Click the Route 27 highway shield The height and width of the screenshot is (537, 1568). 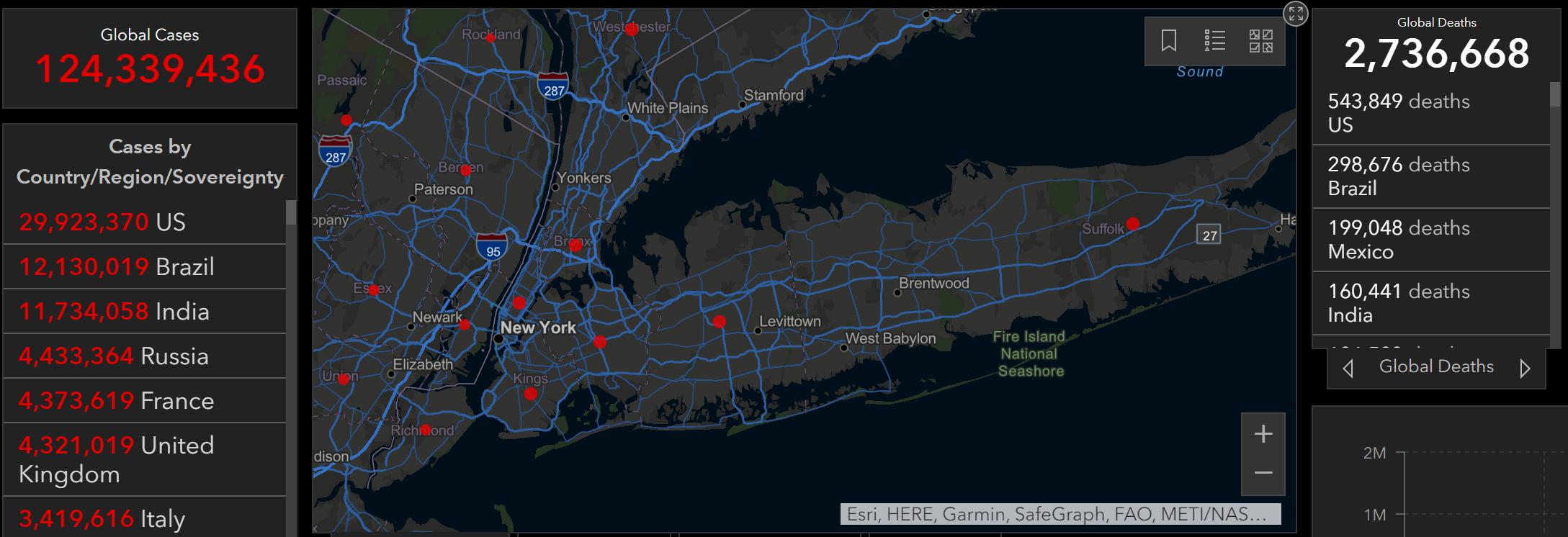[1210, 235]
